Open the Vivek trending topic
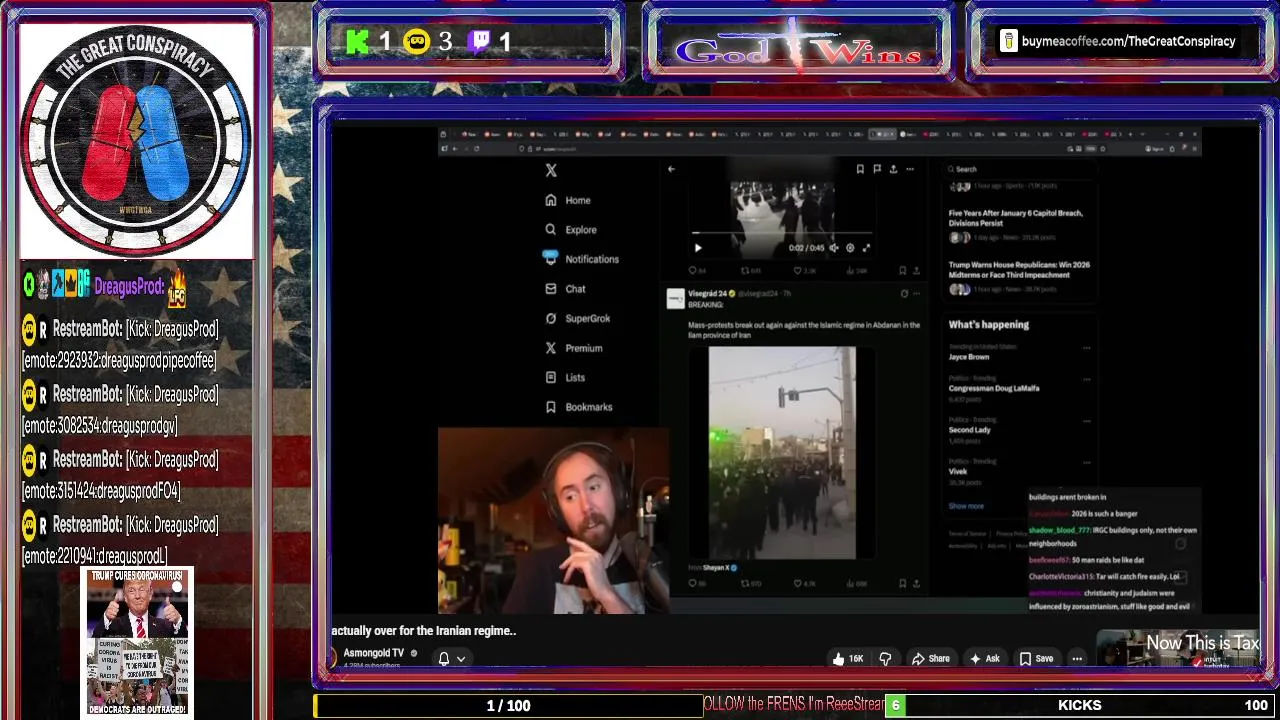 [x=959, y=471]
